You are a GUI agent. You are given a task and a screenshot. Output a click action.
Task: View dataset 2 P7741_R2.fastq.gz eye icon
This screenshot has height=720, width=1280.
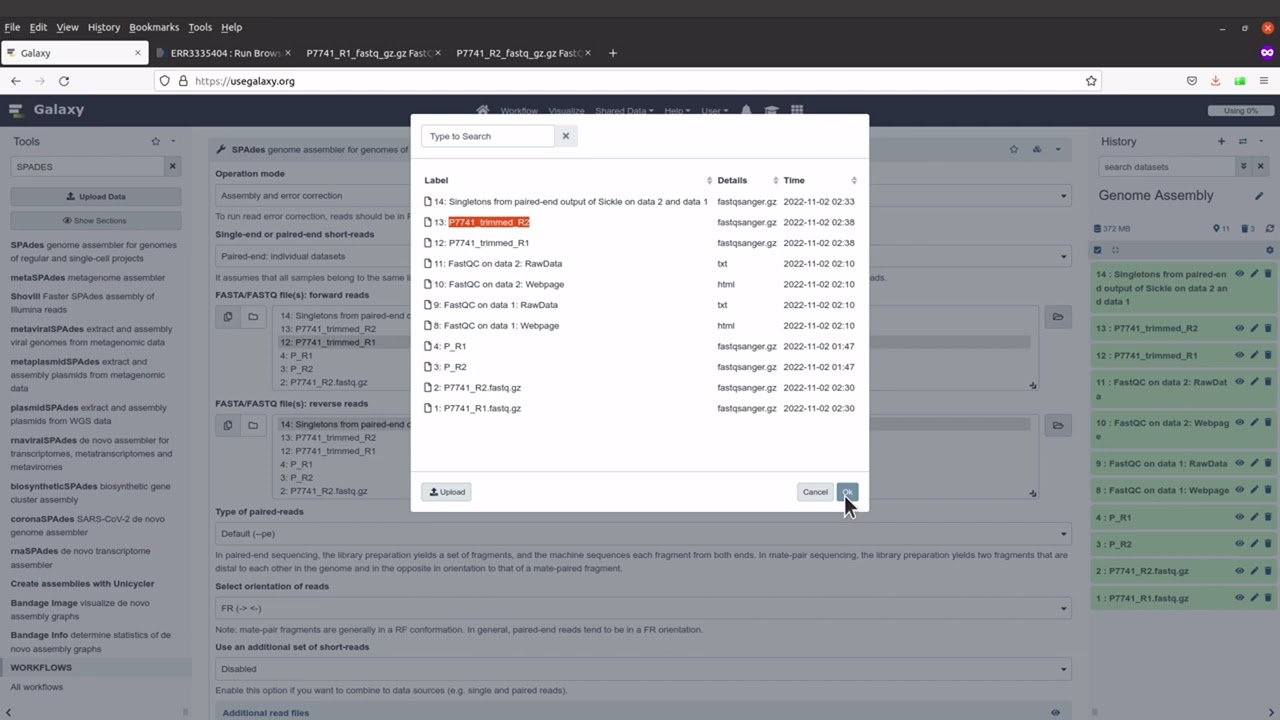point(1240,571)
